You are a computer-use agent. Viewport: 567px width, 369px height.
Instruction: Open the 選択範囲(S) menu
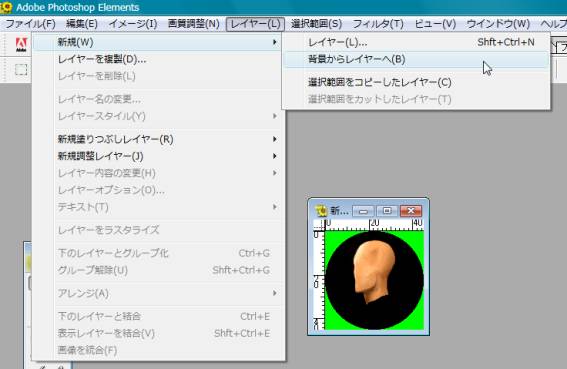click(316, 24)
